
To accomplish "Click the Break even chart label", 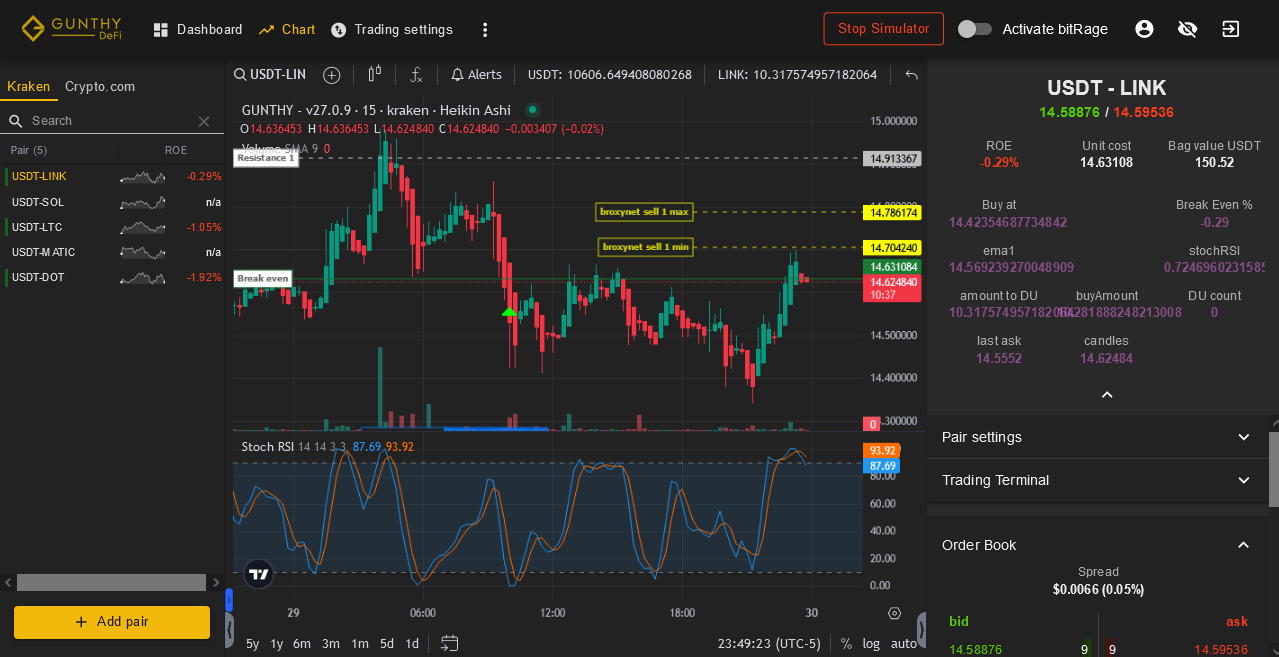I will tap(263, 279).
